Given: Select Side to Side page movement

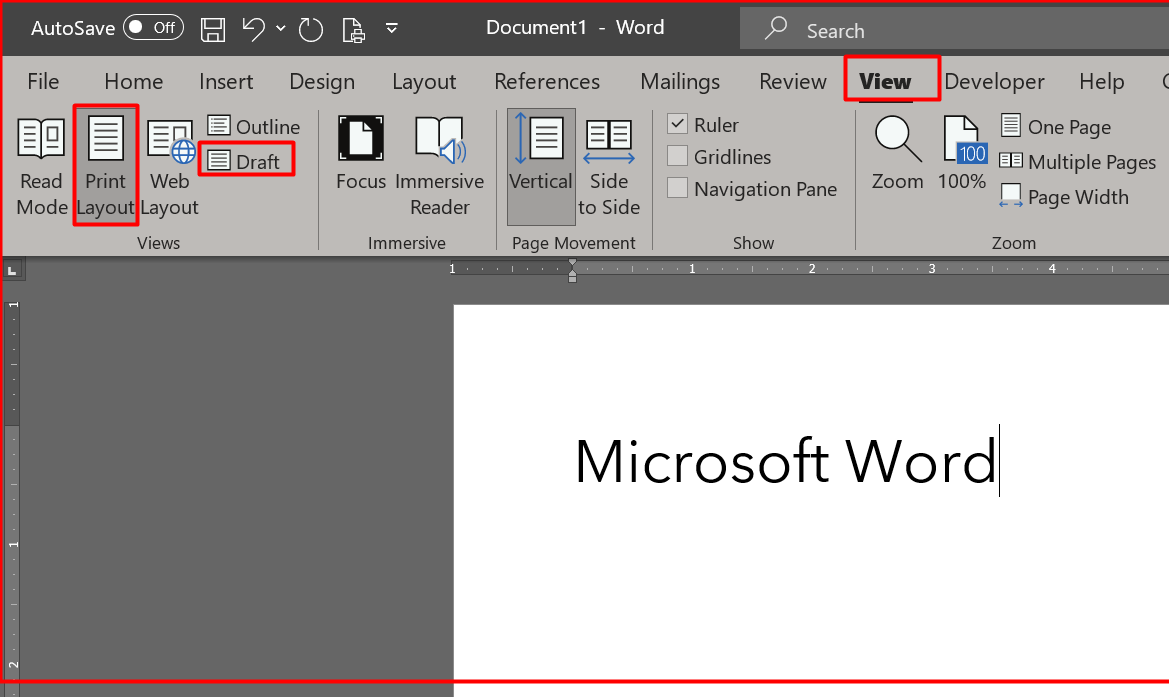Looking at the screenshot, I should (609, 165).
